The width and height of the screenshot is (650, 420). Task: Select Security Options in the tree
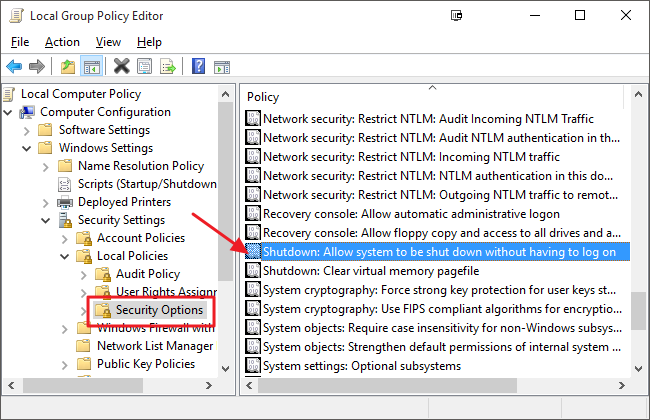159,311
